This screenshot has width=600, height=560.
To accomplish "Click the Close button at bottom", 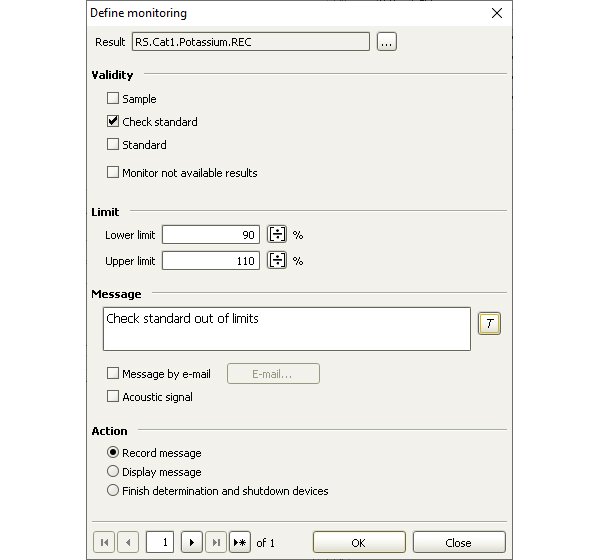I will click(459, 542).
